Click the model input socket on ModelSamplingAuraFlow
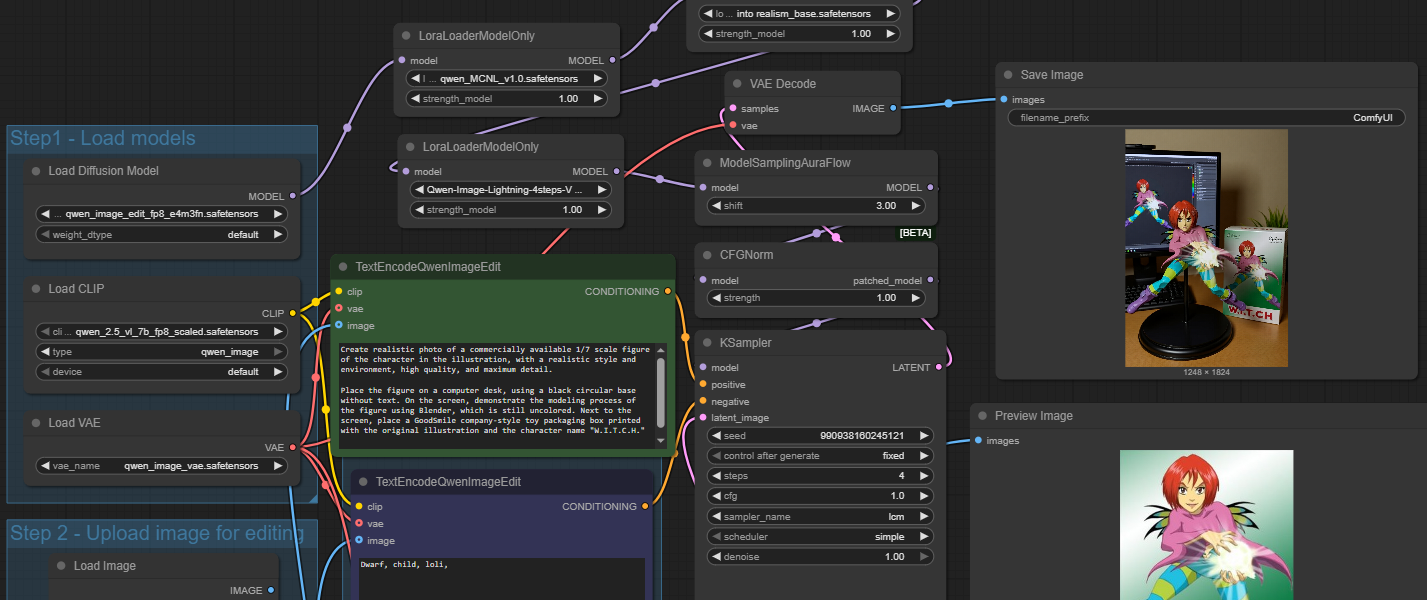The height and width of the screenshot is (600, 1427). coord(703,188)
